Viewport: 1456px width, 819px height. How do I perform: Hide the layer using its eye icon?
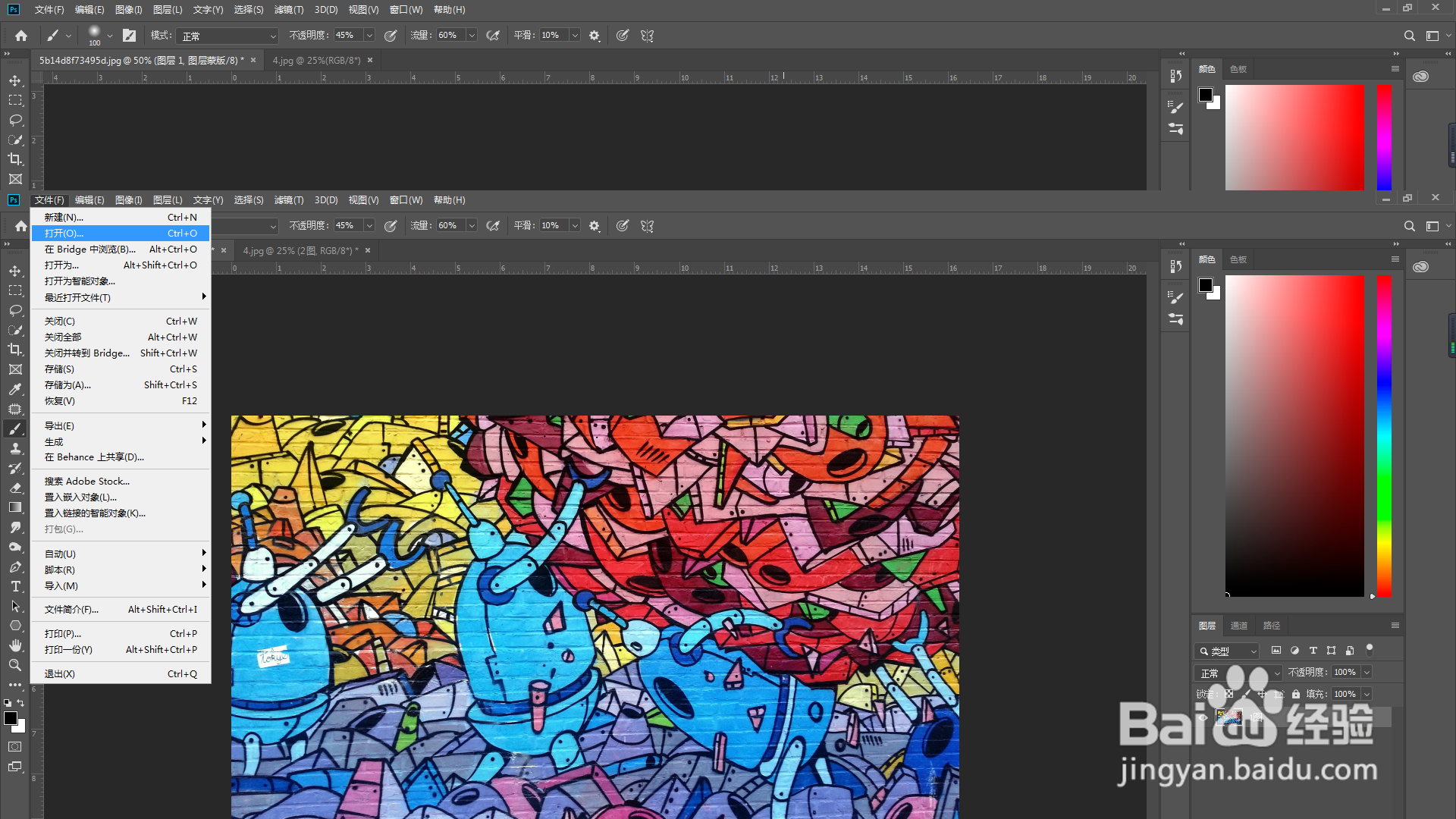(x=1203, y=717)
